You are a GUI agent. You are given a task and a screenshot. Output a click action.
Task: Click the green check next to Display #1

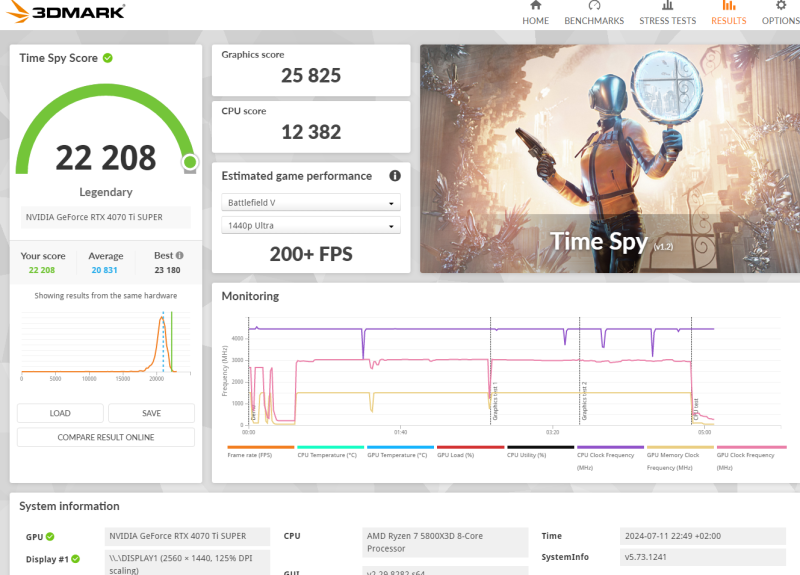[76, 559]
